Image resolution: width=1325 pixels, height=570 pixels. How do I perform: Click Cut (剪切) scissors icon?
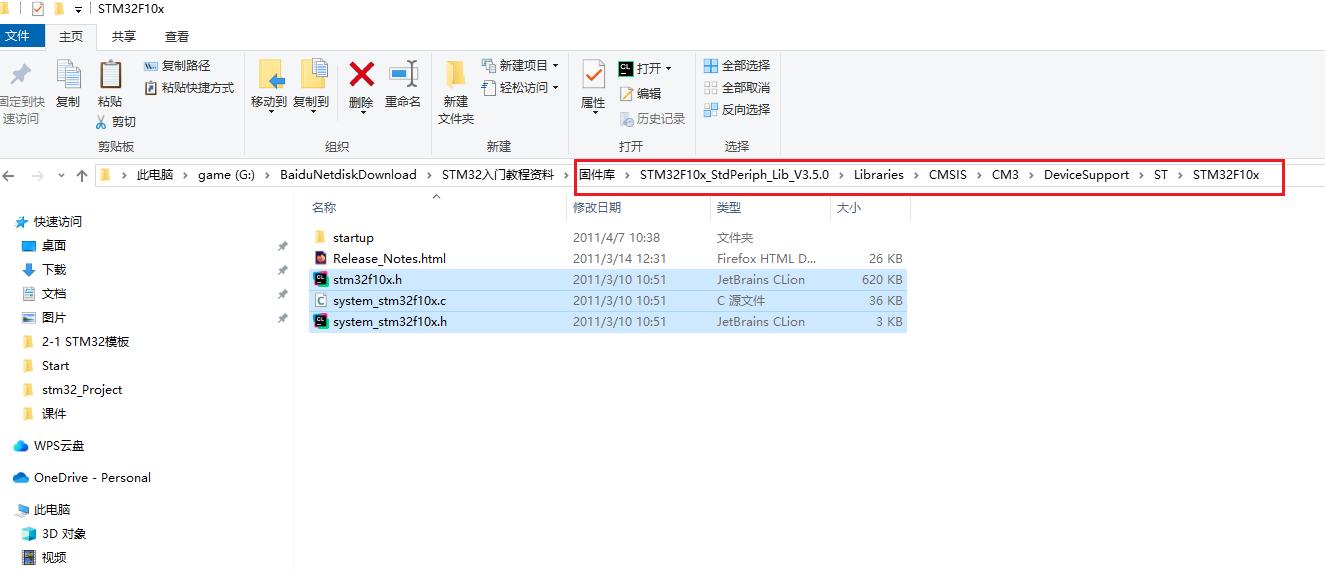tap(101, 122)
